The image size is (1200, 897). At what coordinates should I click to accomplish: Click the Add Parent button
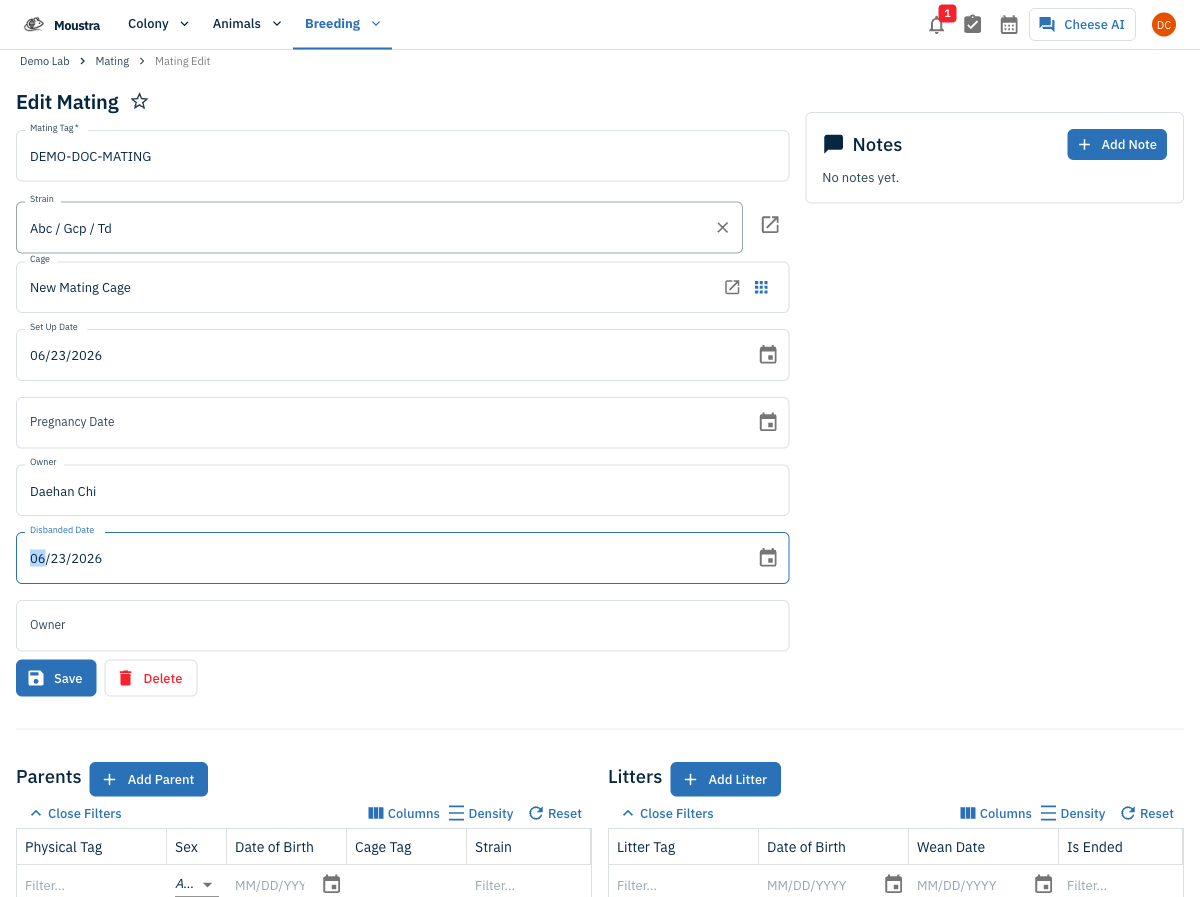[x=149, y=779]
